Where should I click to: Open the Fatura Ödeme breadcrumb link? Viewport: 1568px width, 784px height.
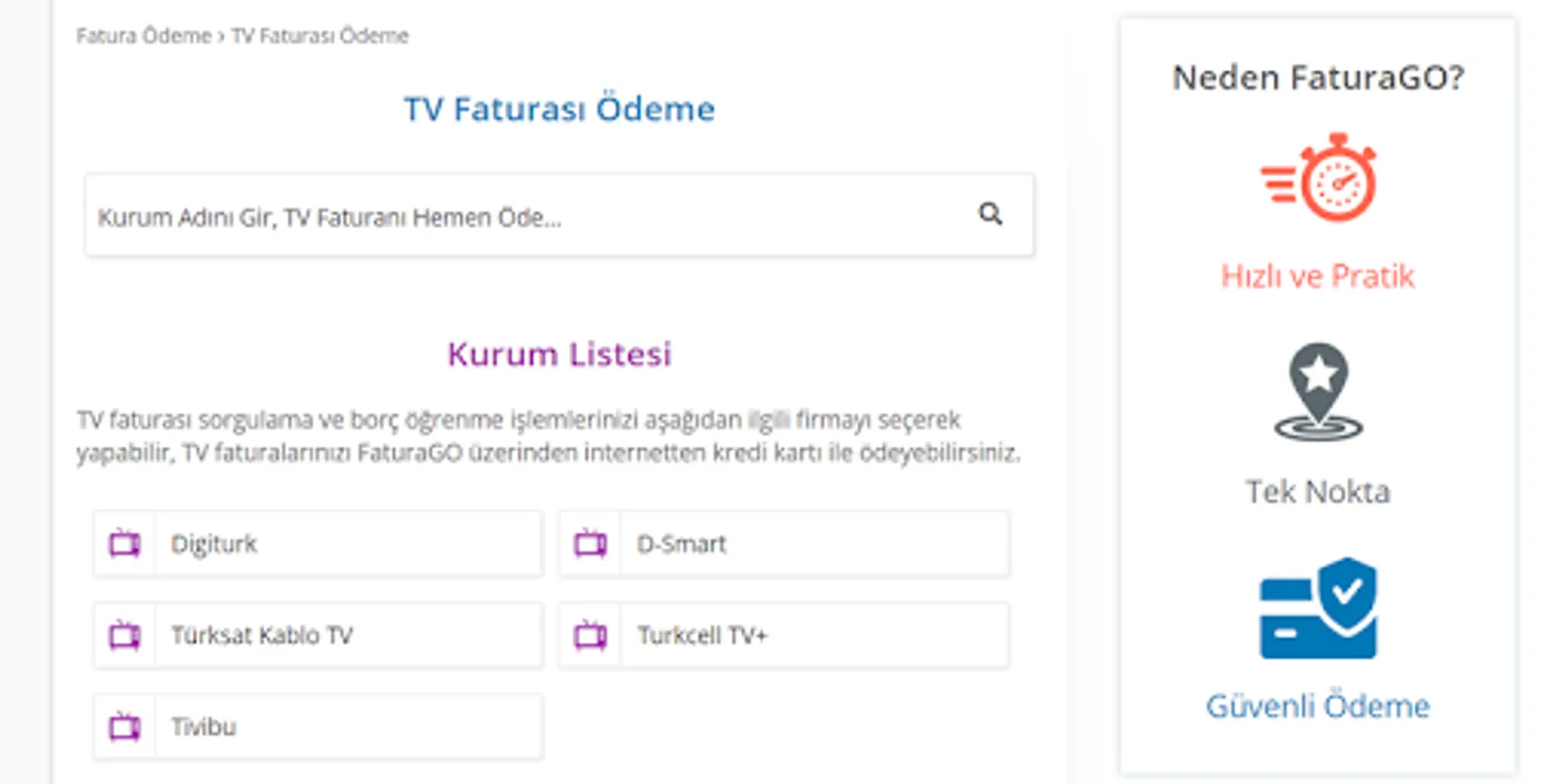[x=144, y=36]
